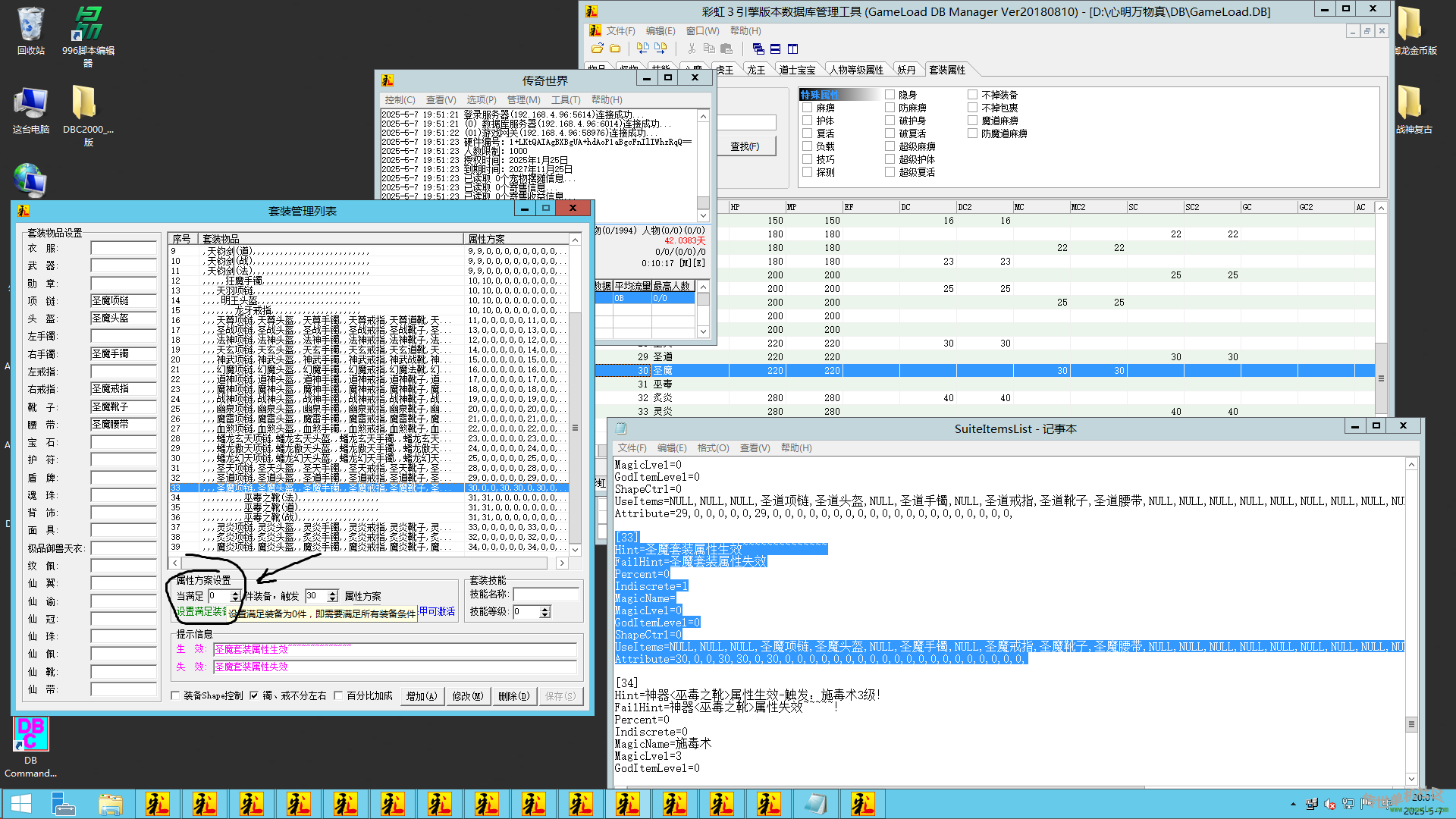Enable the 装备Shape控制 checkbox
Screen dimensions: 1456x819
pos(175,695)
